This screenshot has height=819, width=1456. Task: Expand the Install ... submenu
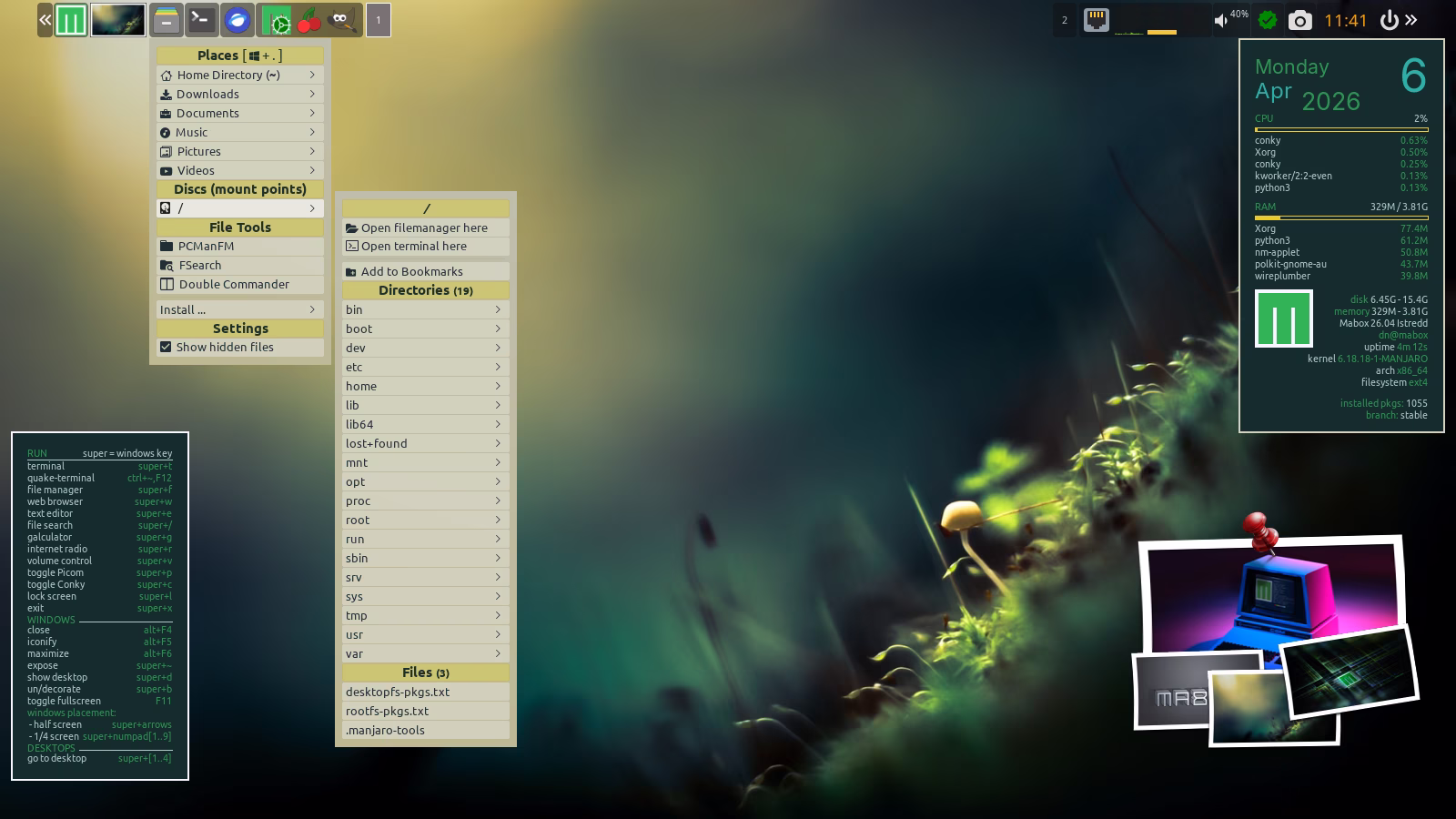click(x=239, y=309)
